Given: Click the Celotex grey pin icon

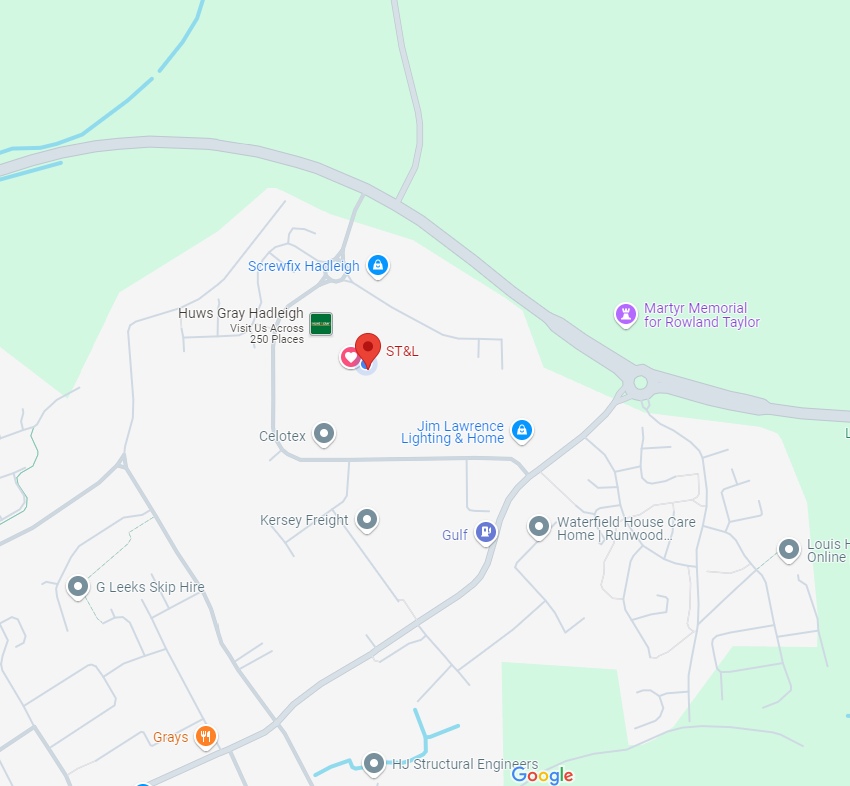Looking at the screenshot, I should coord(324,434).
